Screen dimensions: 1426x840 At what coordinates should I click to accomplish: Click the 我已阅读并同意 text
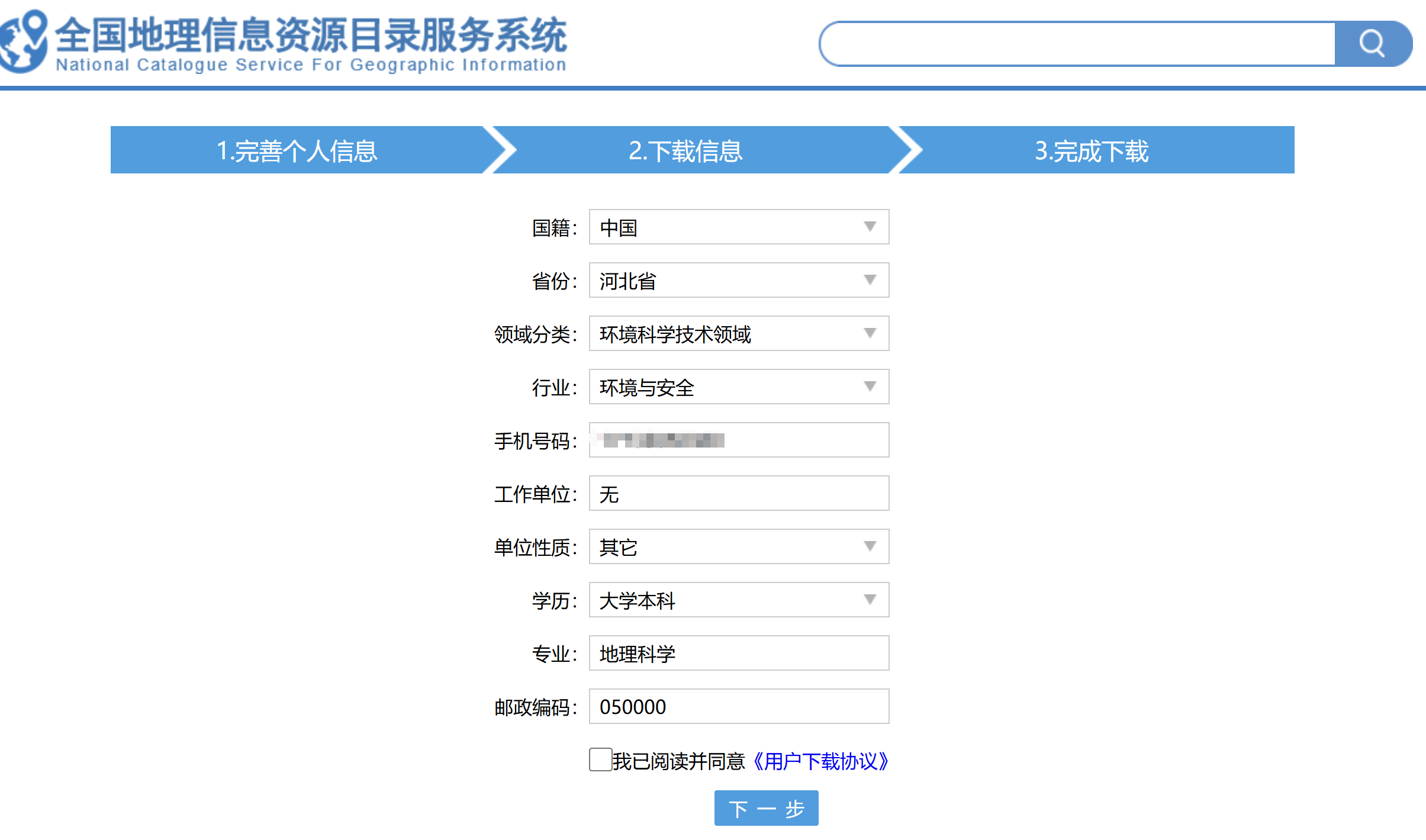pyautogui.click(x=679, y=761)
